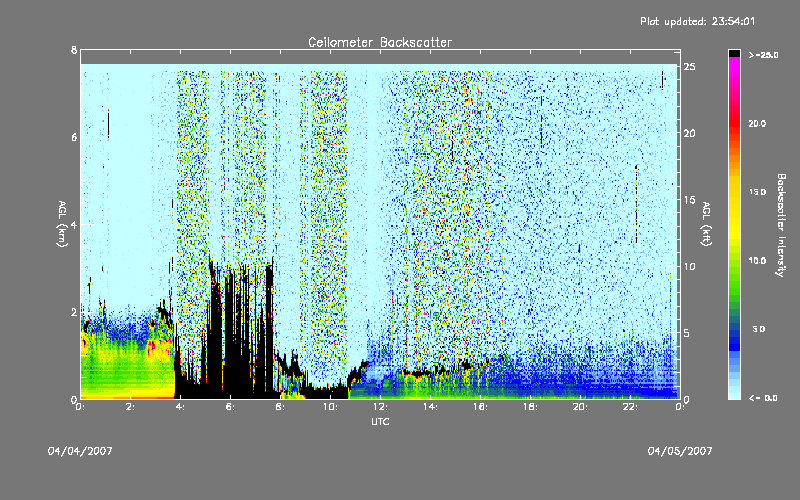Click the "5.0" colorbar label
800x500 pixels.
[x=759, y=329]
